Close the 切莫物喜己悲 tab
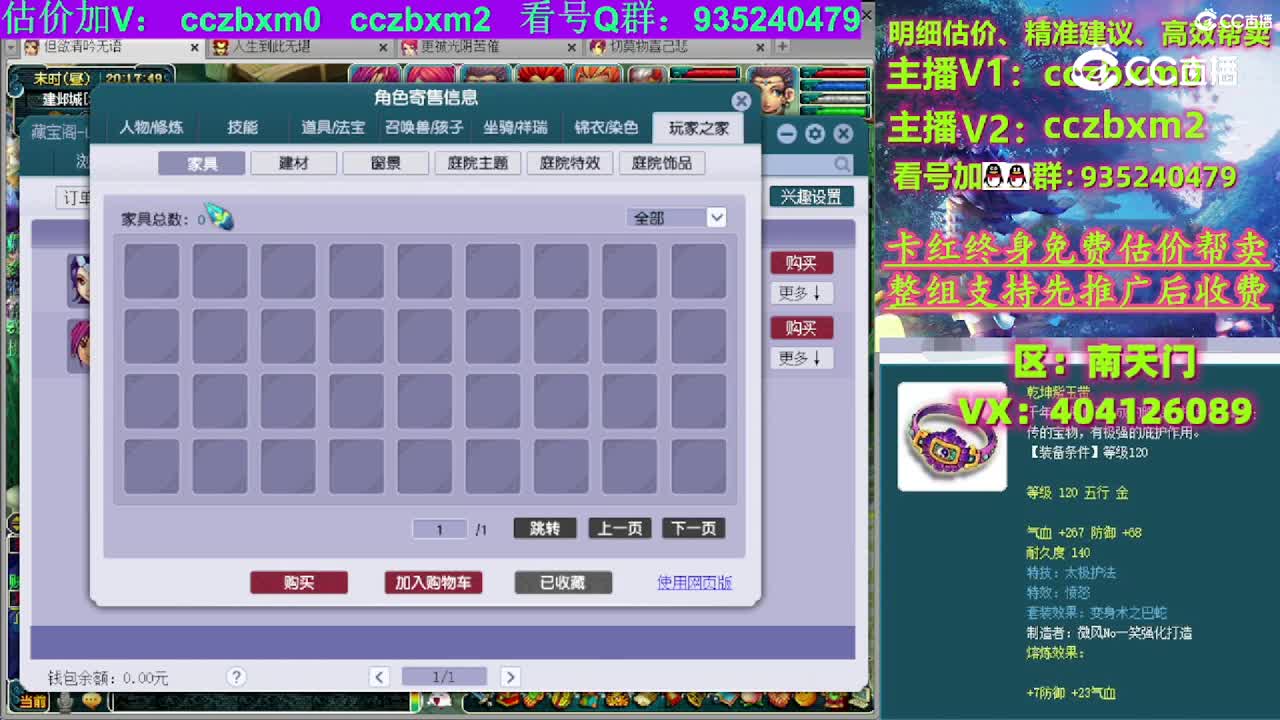The image size is (1280, 720). [x=762, y=47]
